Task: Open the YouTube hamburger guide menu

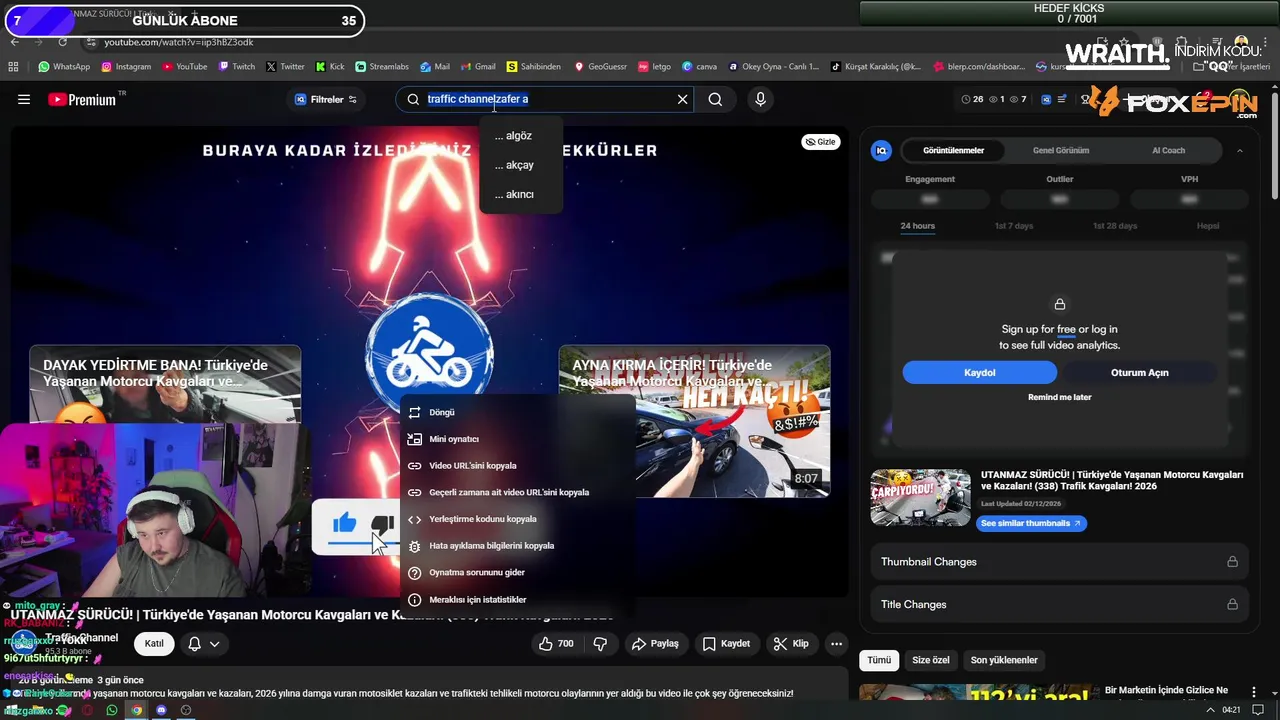Action: point(24,99)
